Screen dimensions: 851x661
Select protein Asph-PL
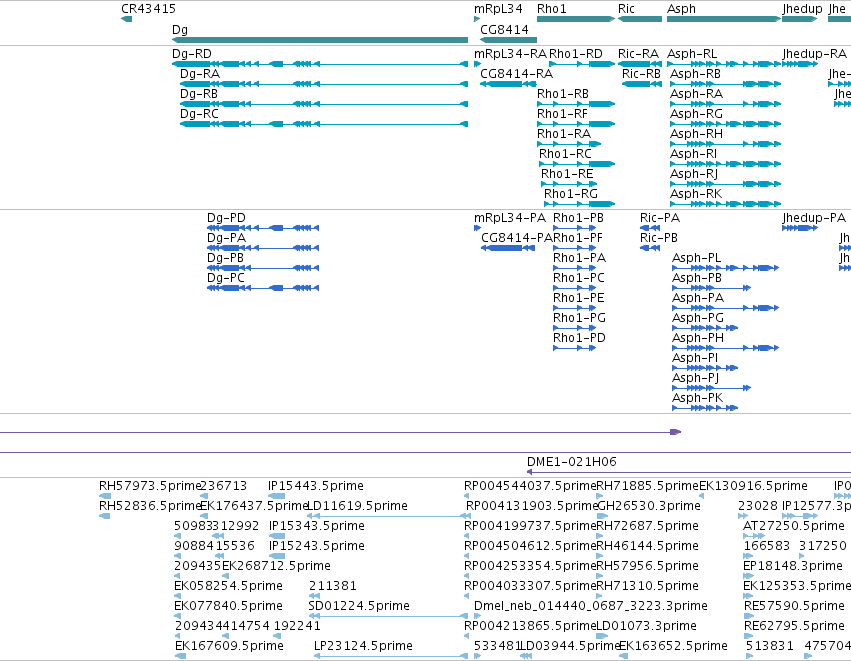coord(726,268)
